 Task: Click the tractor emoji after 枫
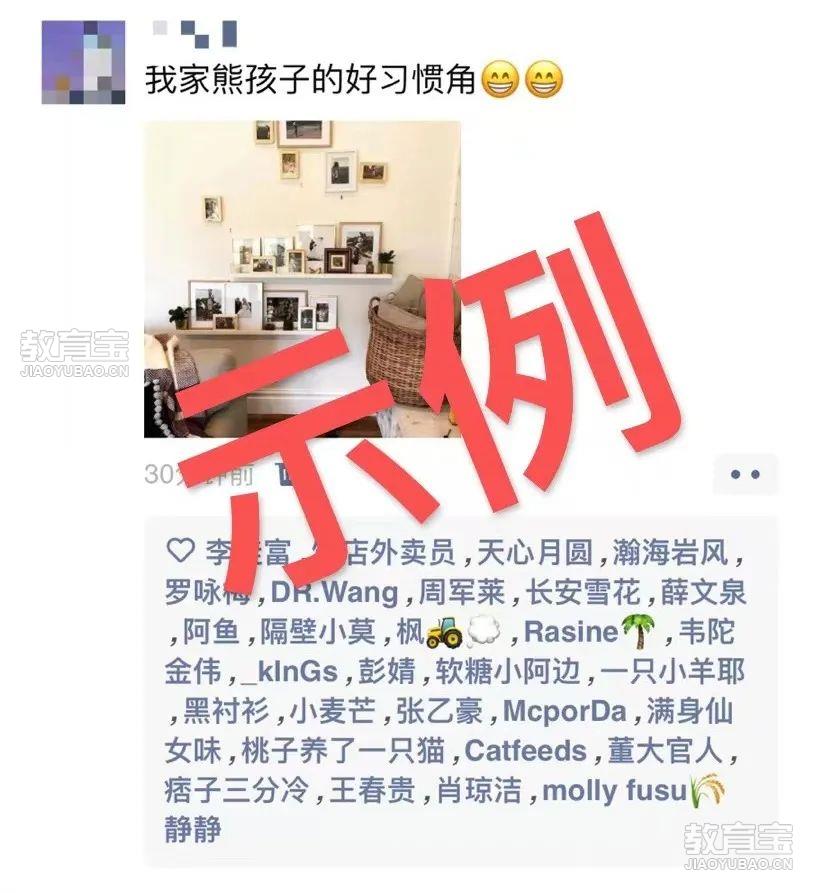coord(445,632)
